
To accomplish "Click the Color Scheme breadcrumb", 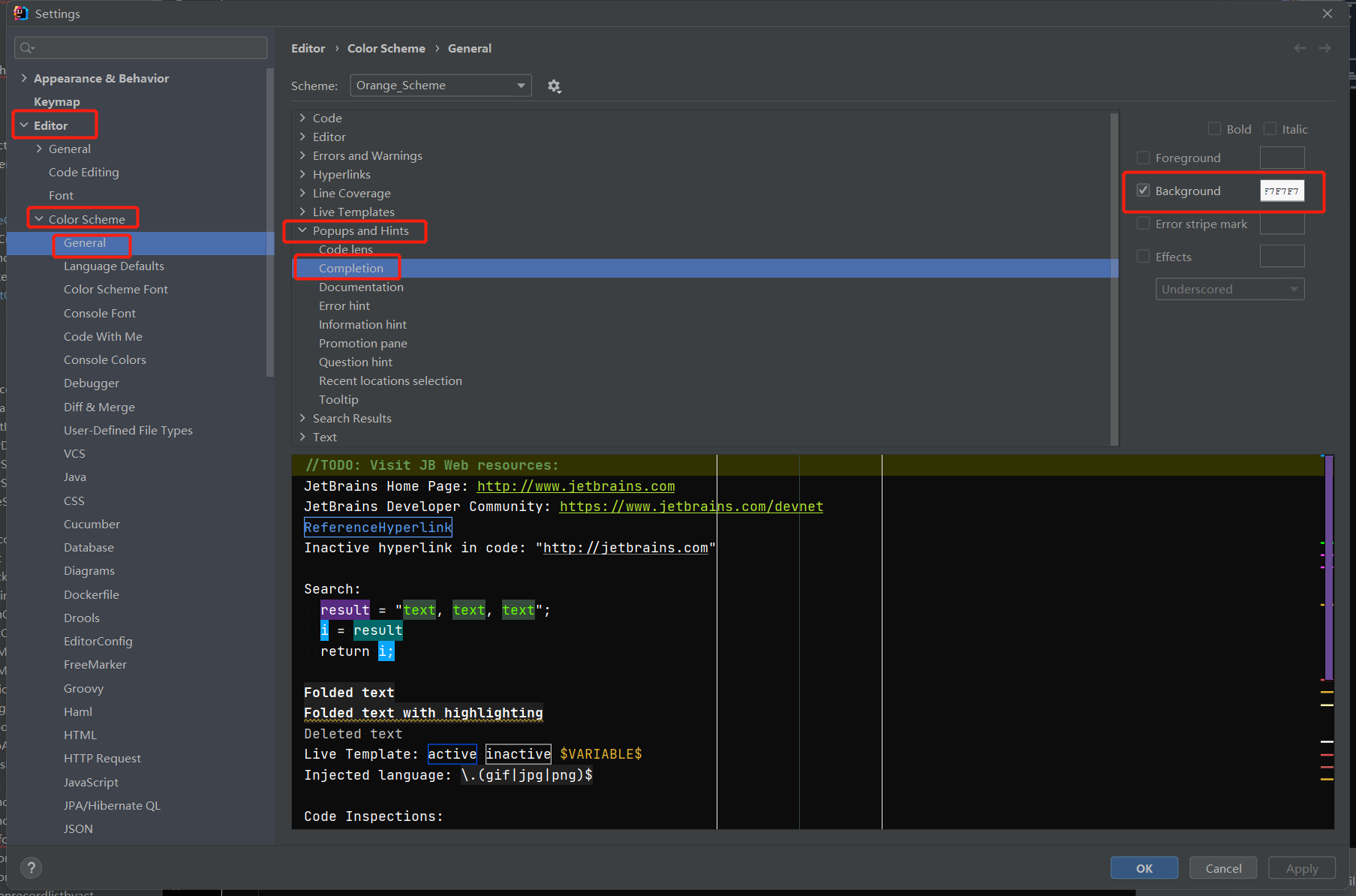I will [386, 48].
